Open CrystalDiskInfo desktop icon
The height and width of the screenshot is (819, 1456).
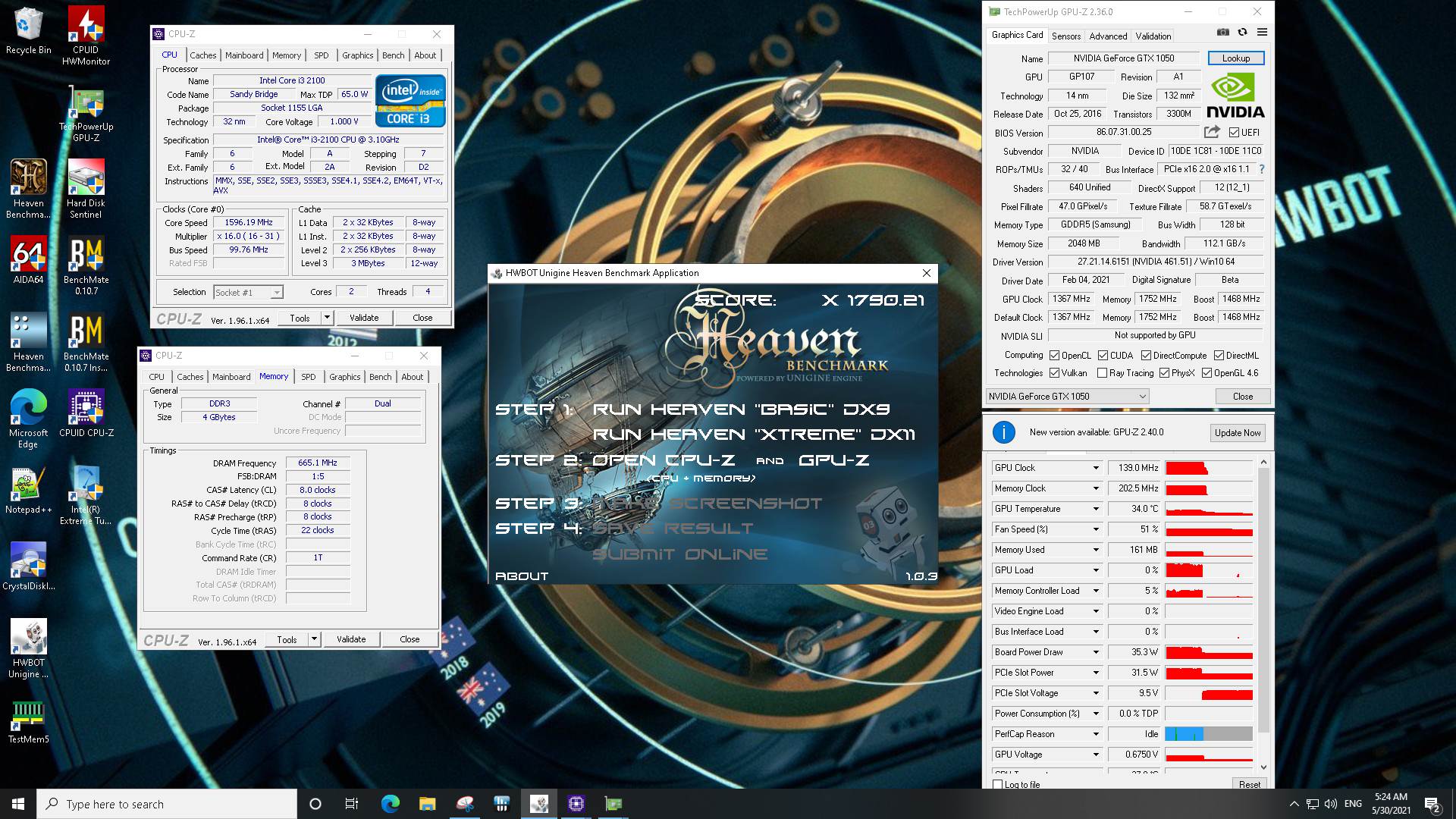click(x=28, y=566)
